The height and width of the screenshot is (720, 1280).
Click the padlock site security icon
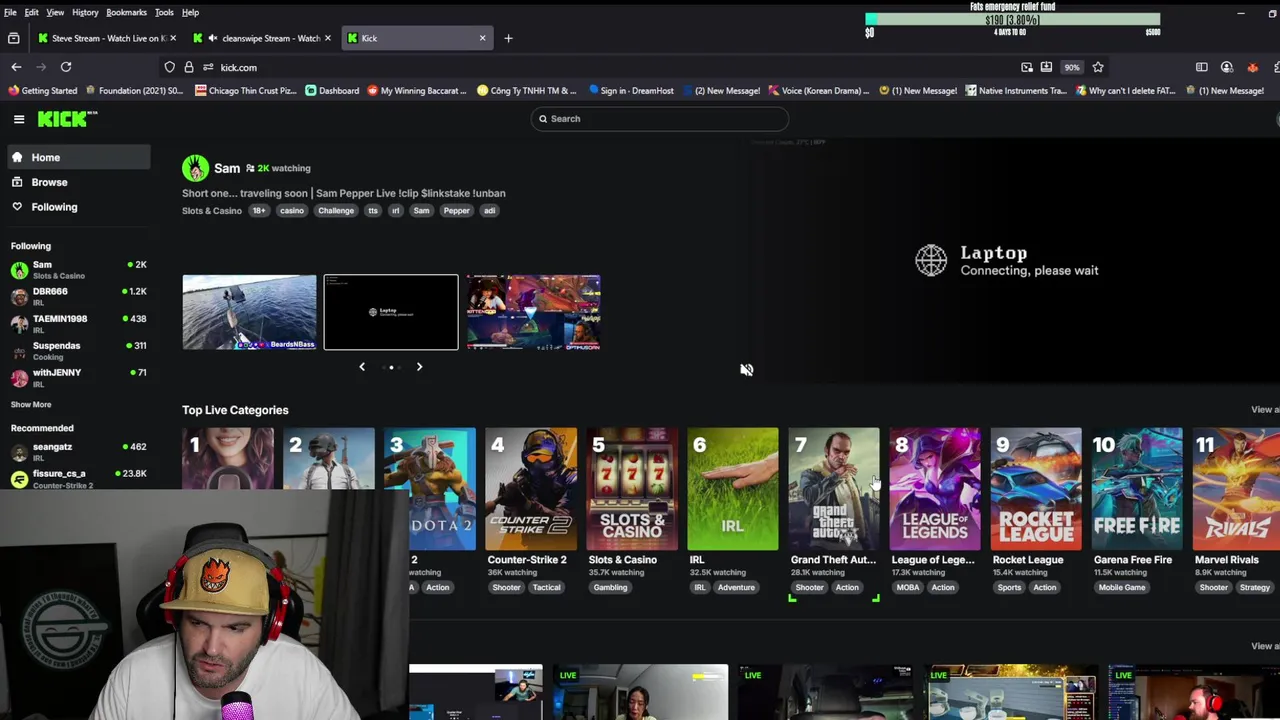click(189, 67)
